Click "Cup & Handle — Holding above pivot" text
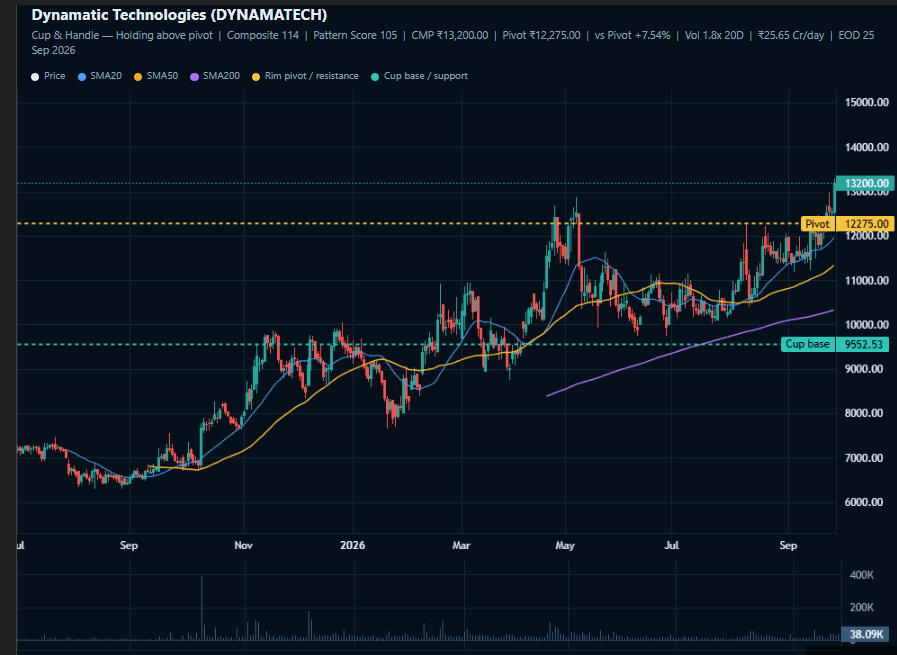The height and width of the screenshot is (655, 897). (x=122, y=35)
